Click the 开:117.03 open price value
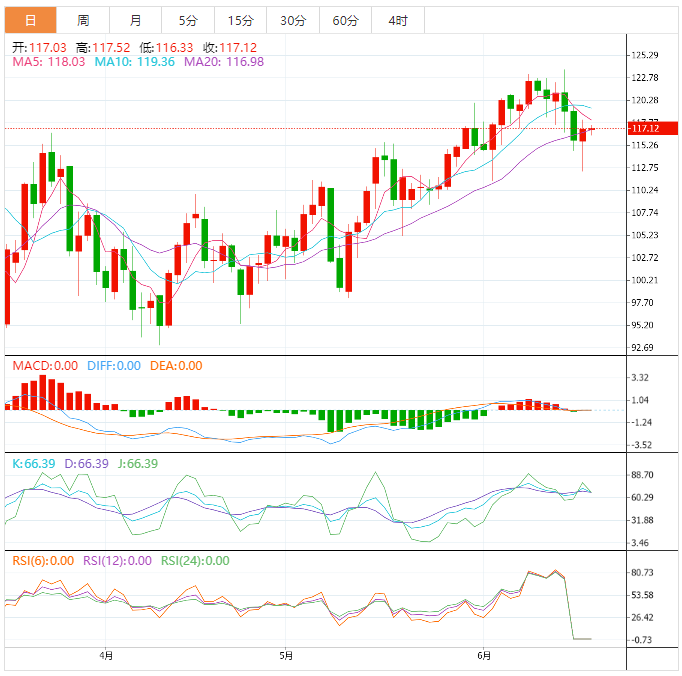The width and height of the screenshot is (682, 676). [39, 47]
